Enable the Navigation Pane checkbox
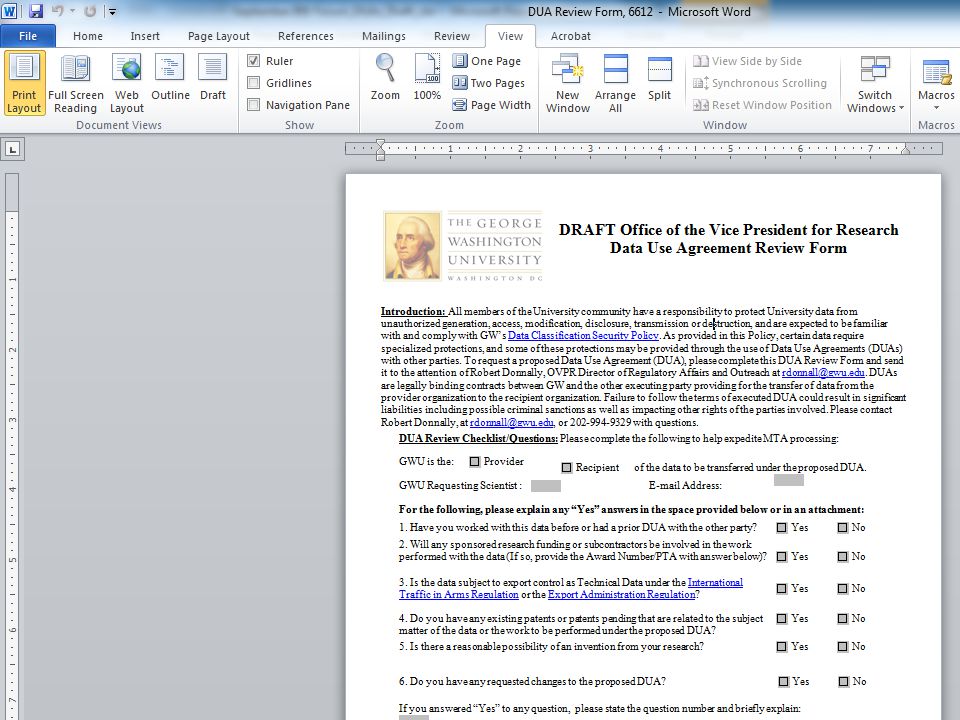Screen dimensions: 960x720 [x=253, y=105]
